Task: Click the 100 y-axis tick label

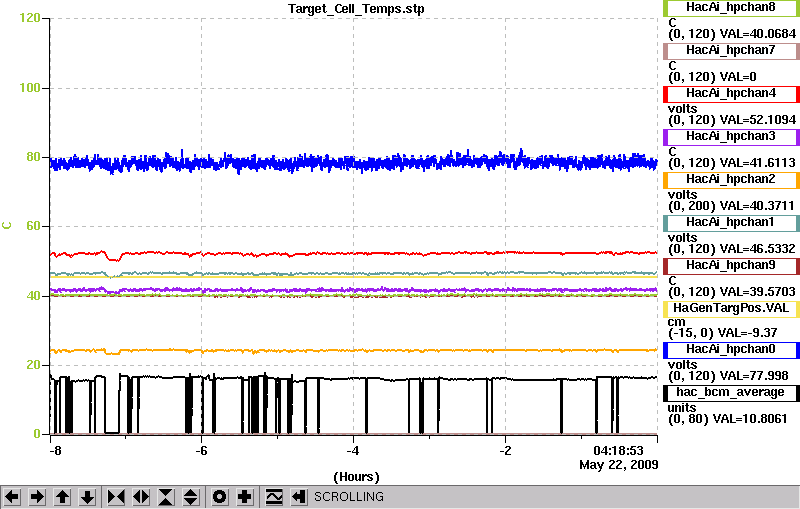Action: tap(30, 88)
